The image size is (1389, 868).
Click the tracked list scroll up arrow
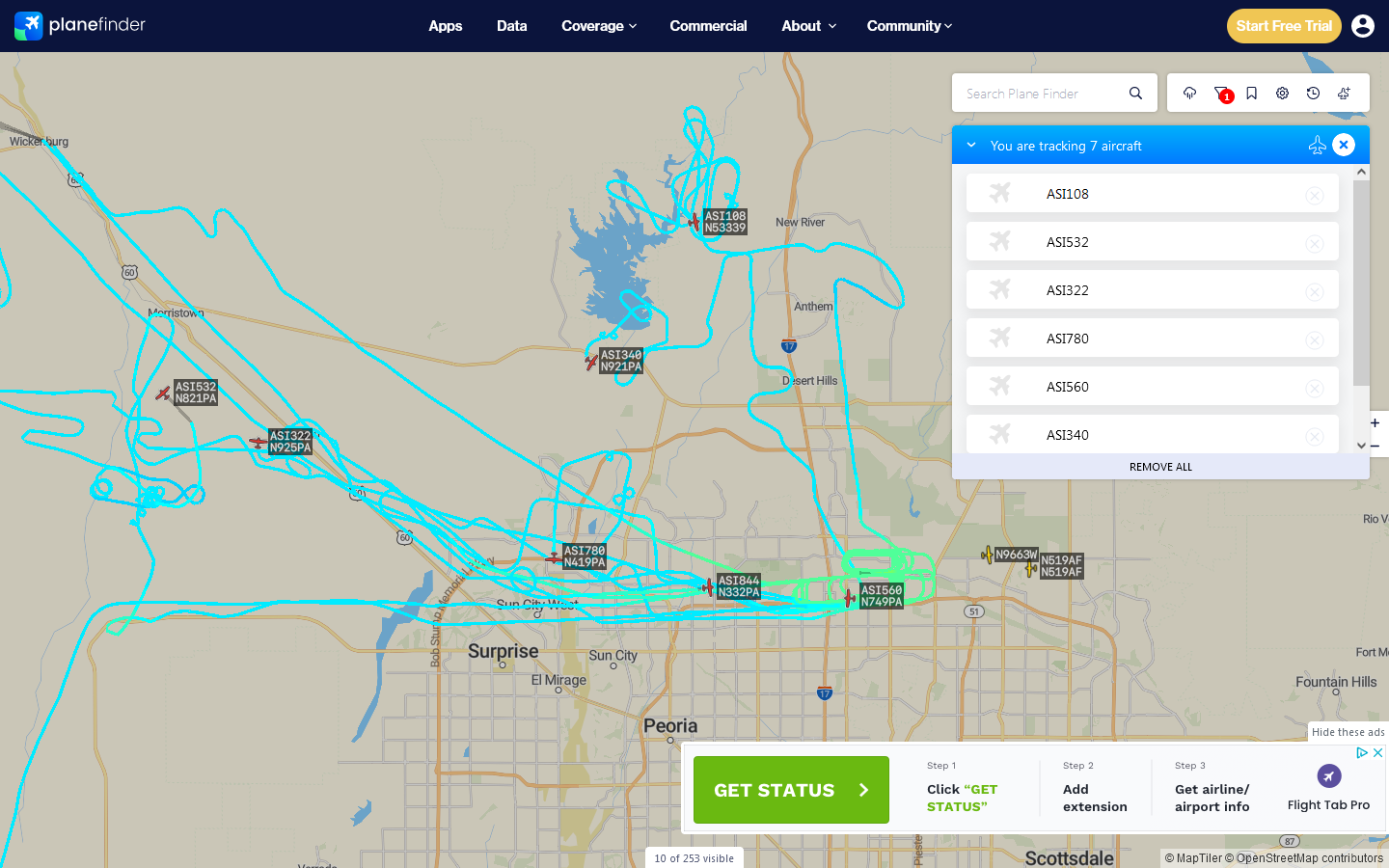coord(1361,172)
